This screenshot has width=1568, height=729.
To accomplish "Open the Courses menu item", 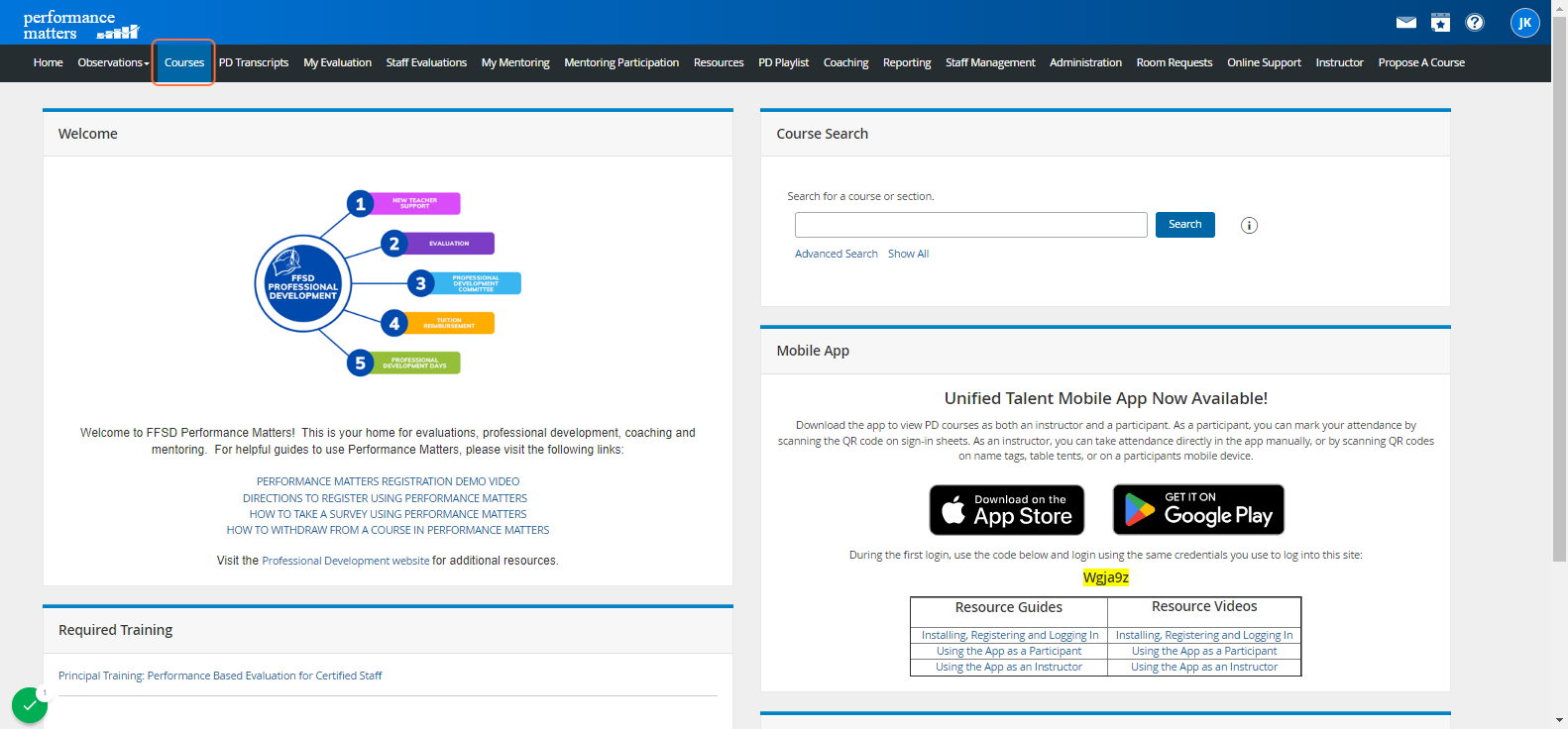I will (x=184, y=62).
